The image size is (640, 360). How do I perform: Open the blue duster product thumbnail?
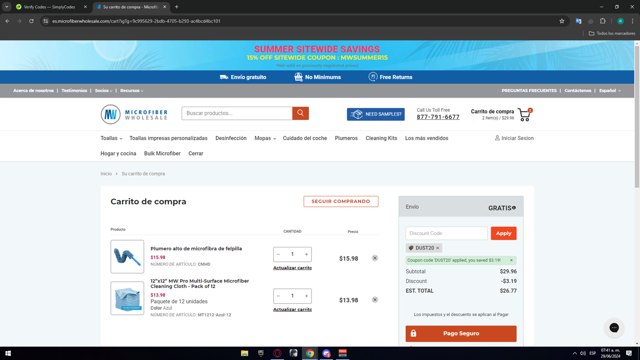point(127,256)
